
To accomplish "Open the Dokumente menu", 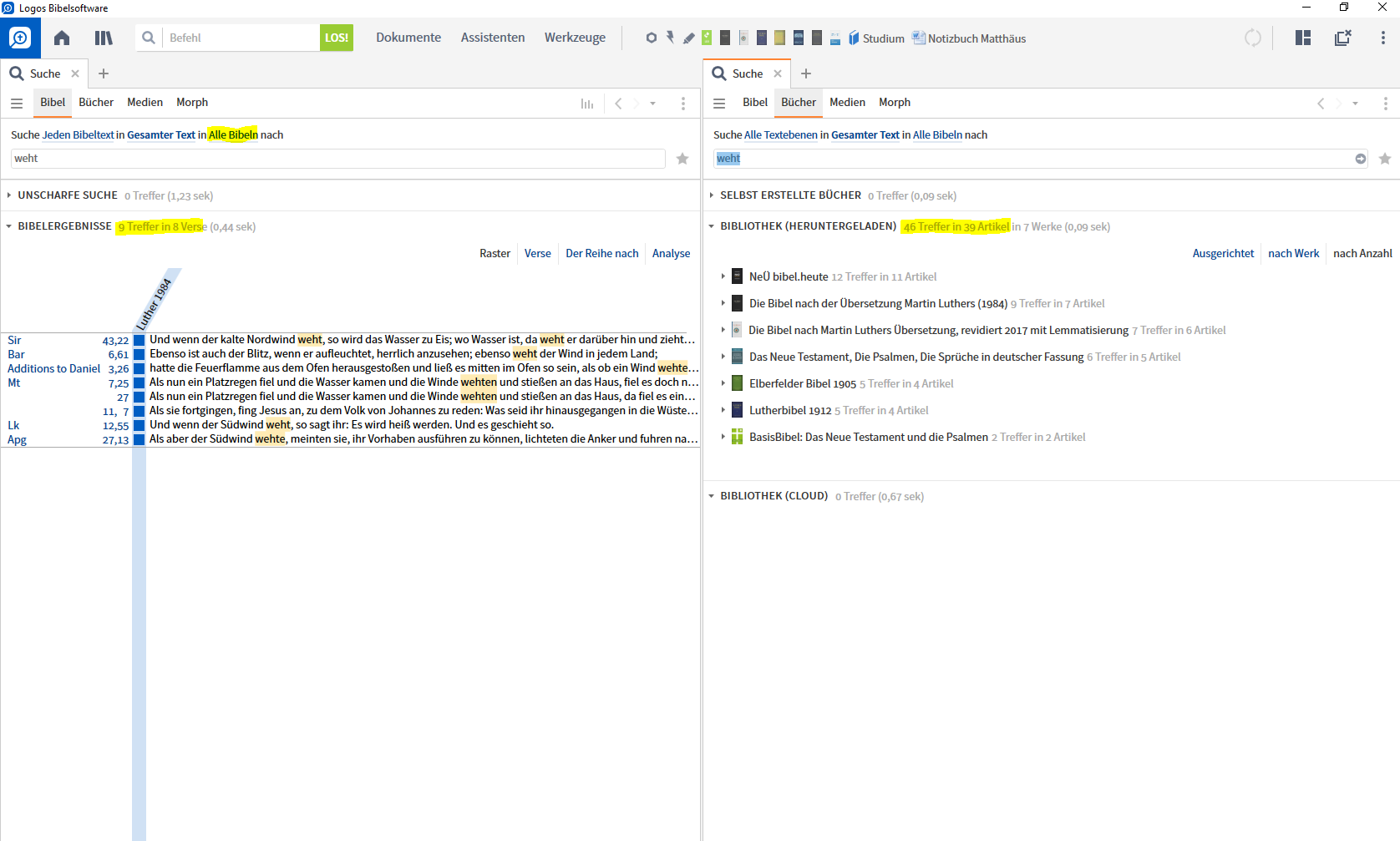I will click(408, 38).
